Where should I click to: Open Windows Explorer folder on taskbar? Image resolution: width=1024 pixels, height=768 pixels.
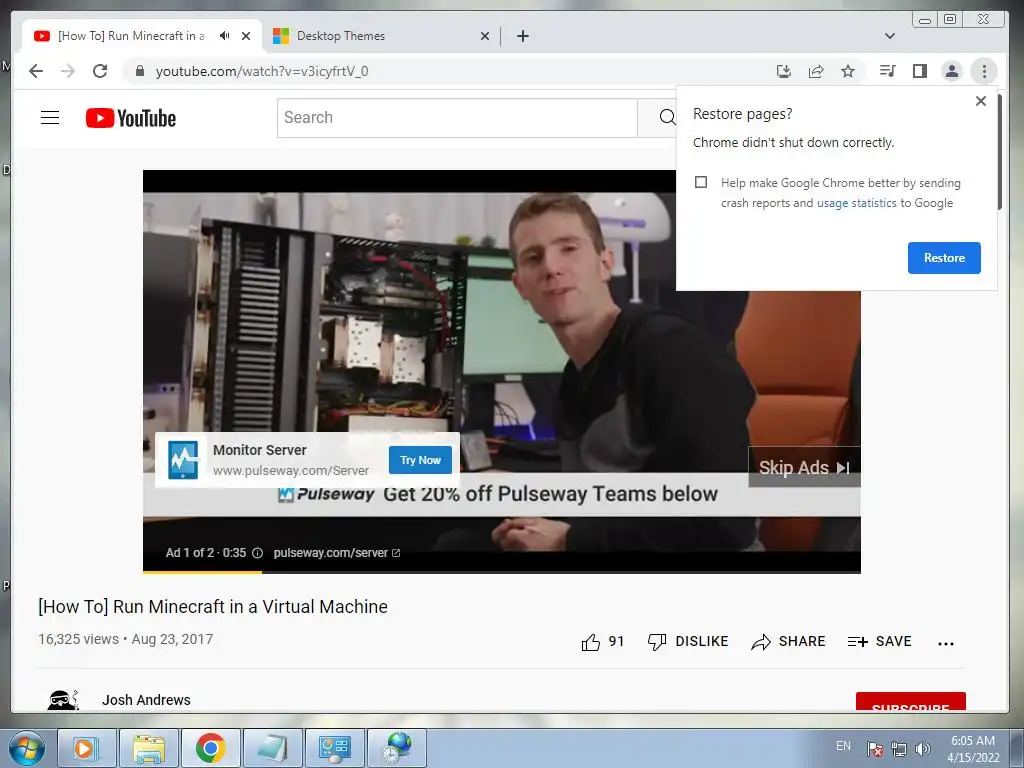click(149, 748)
